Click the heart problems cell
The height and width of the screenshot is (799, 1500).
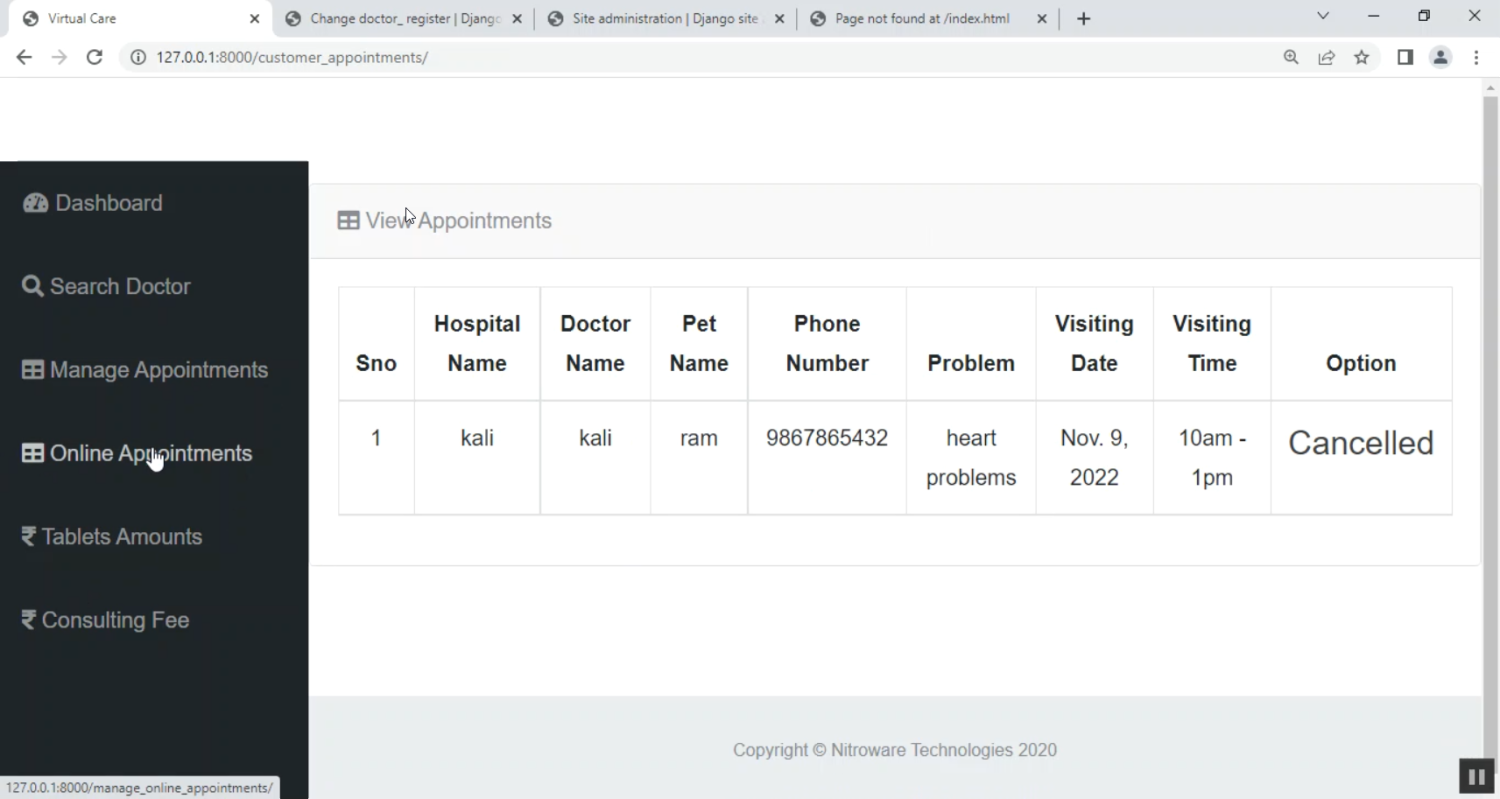pos(971,458)
